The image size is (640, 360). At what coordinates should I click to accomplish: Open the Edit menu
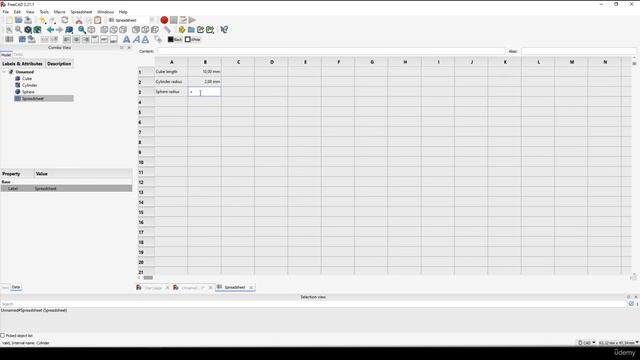[17, 12]
